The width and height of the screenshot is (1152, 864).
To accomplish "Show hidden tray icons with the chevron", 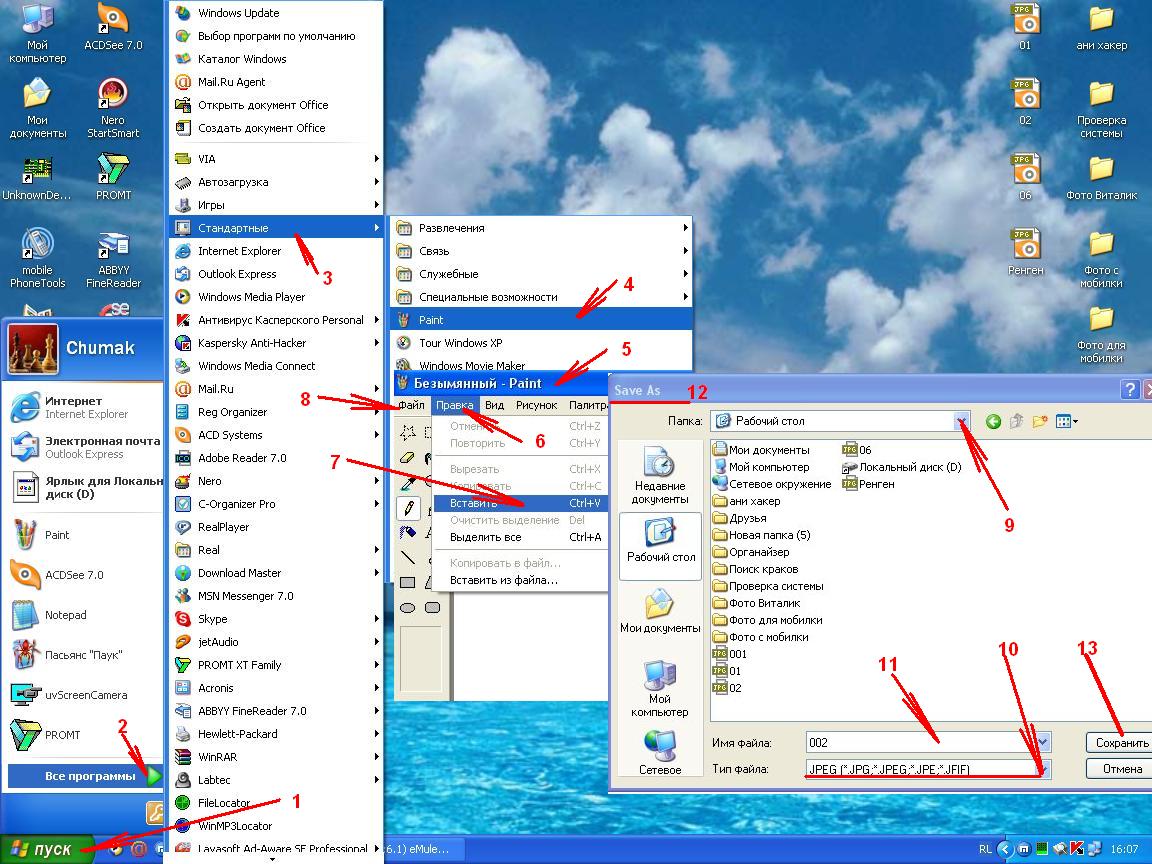I will [x=1006, y=849].
